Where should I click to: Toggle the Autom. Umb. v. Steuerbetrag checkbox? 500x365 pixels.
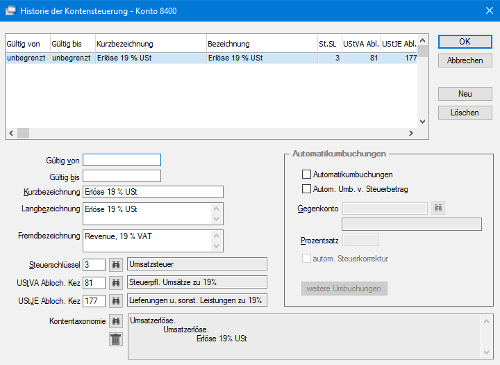click(306, 189)
